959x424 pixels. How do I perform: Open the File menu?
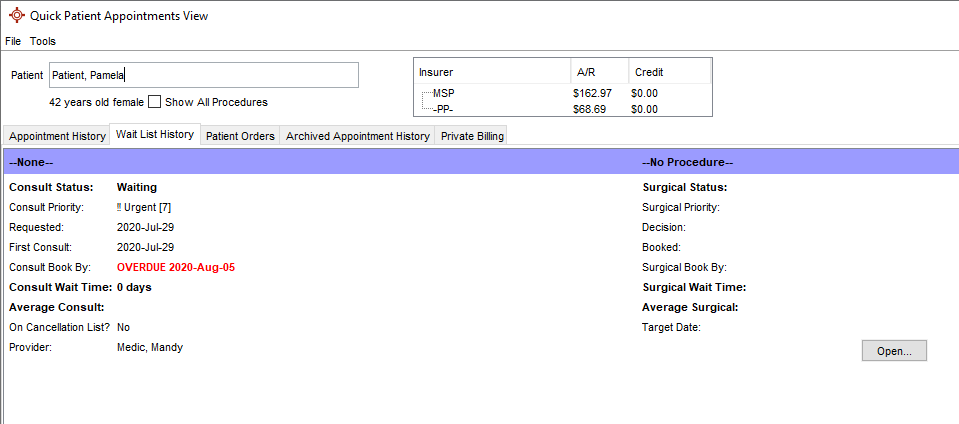[13, 41]
